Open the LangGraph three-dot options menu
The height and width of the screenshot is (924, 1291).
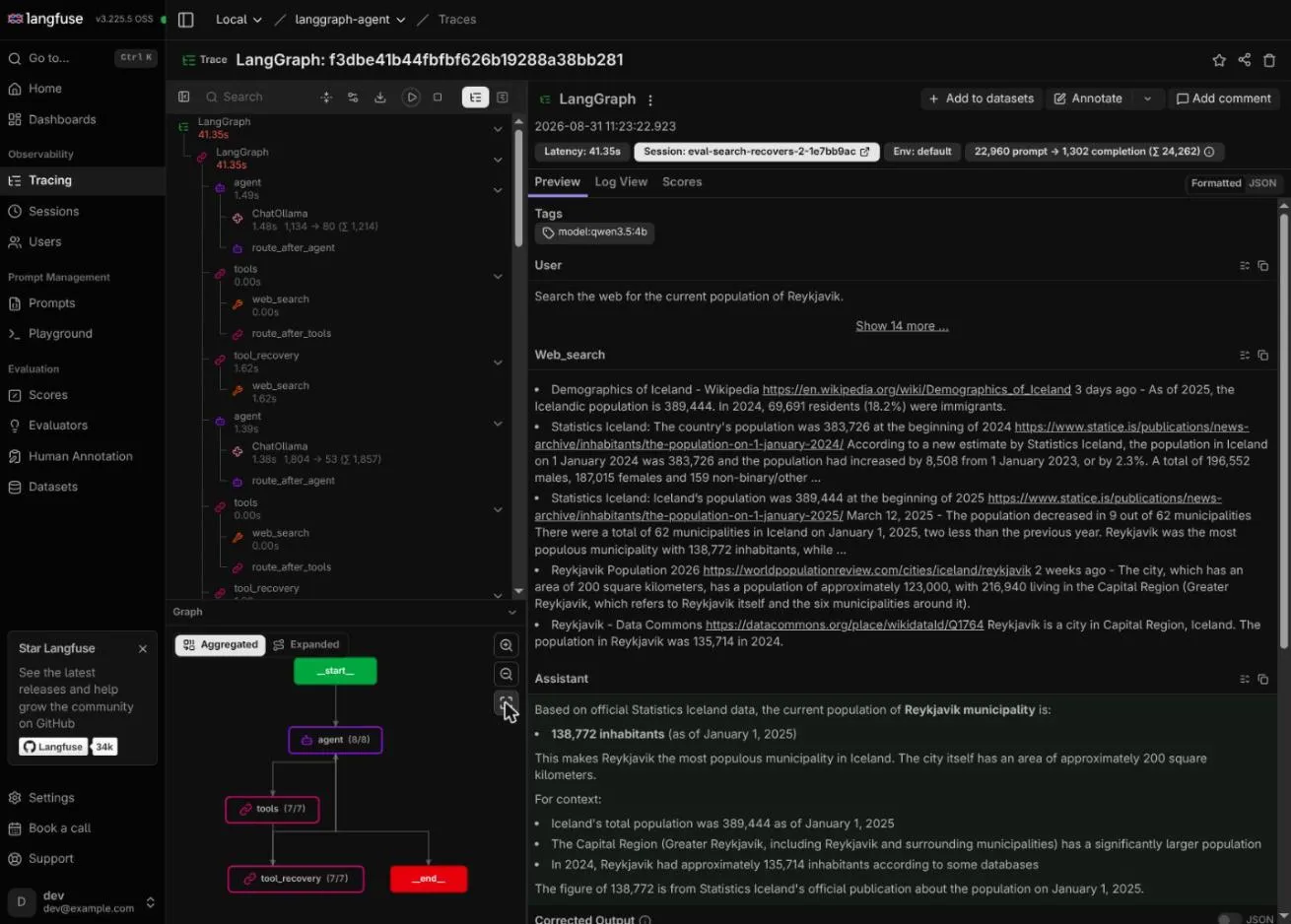pos(650,99)
